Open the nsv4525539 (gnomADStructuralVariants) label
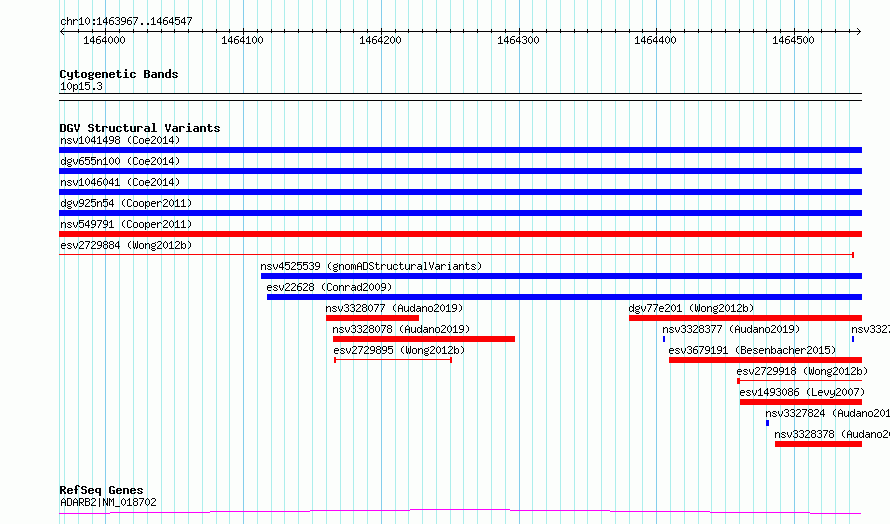 point(371,266)
